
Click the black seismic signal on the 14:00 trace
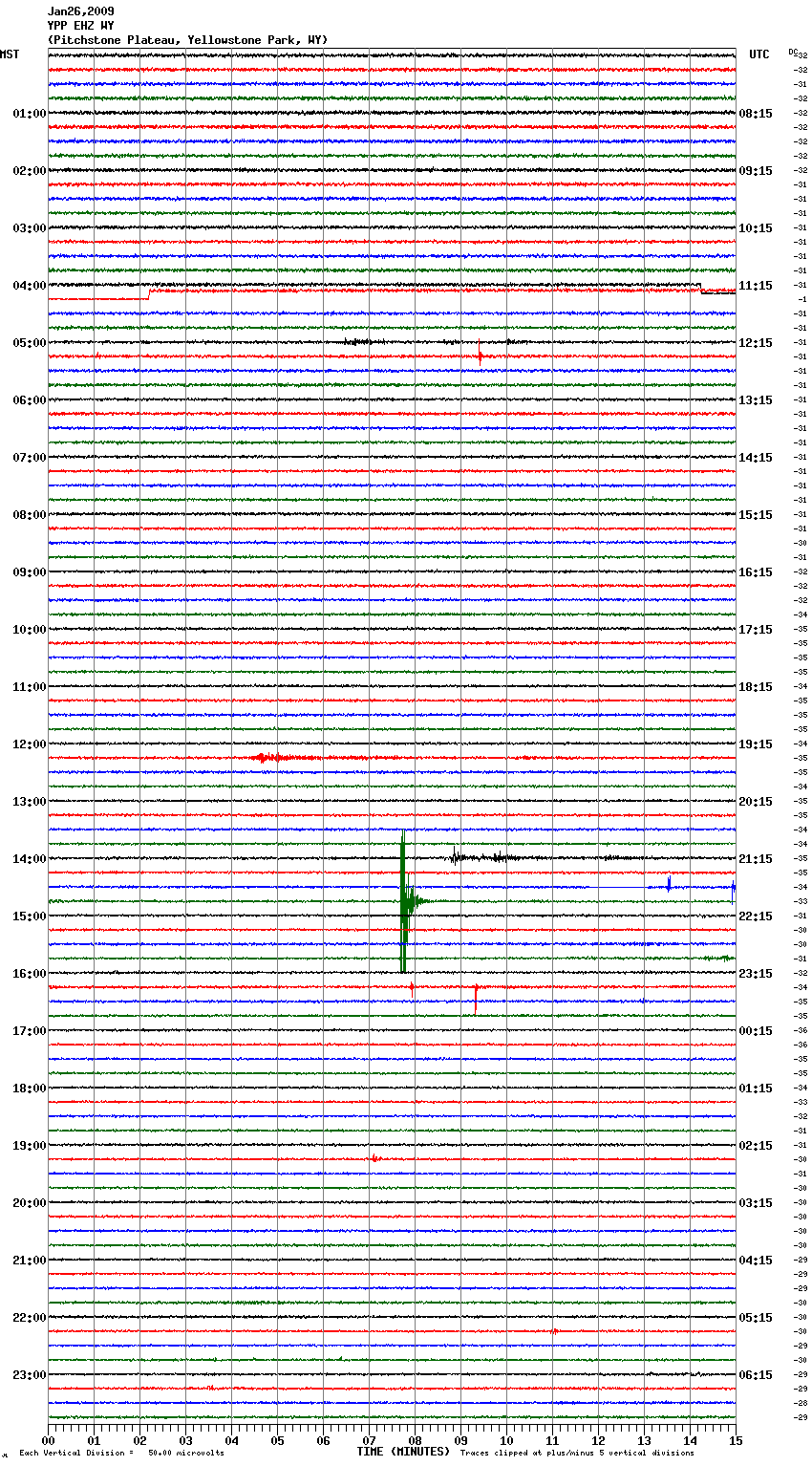[484, 857]
